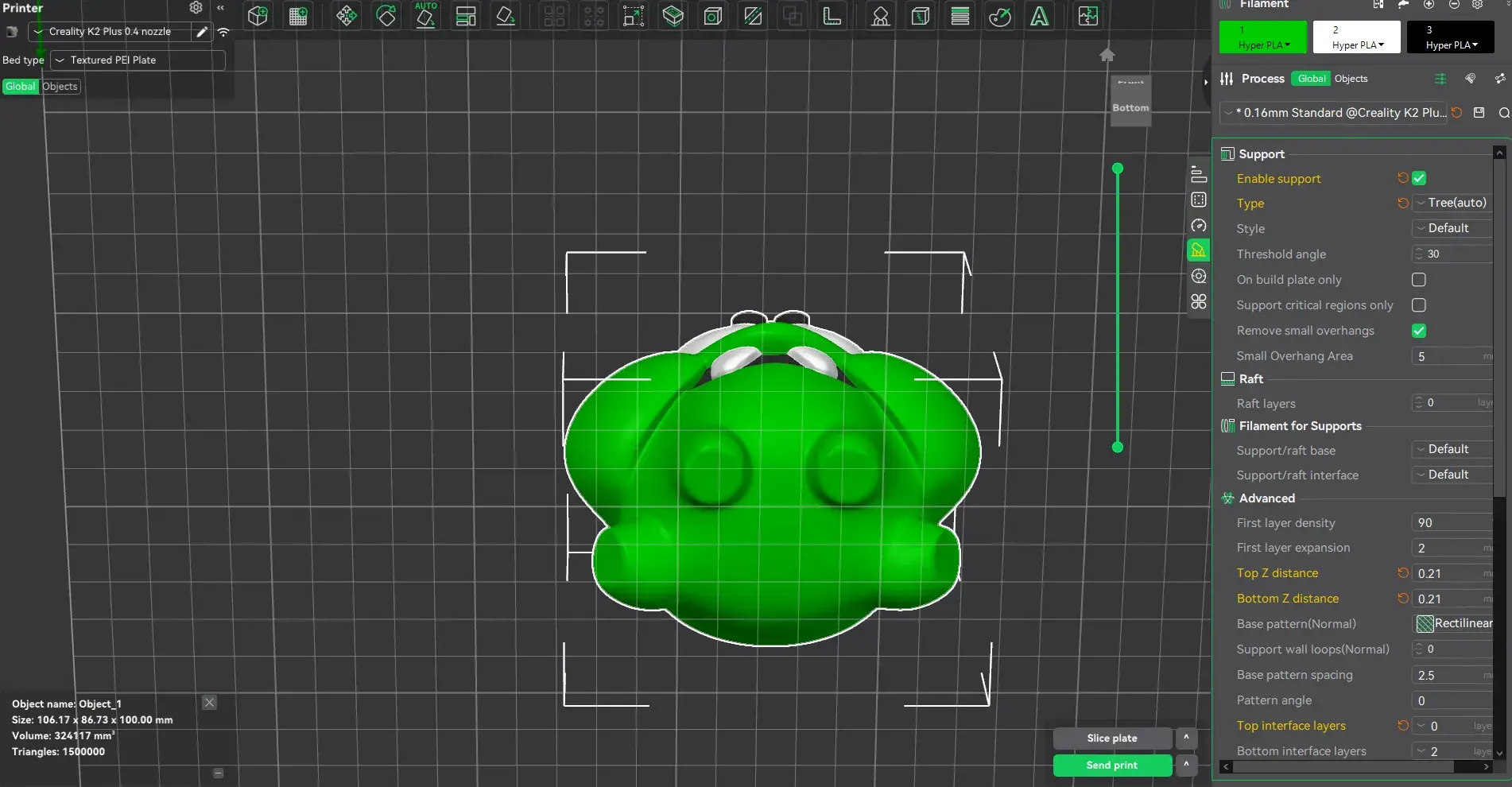Open filament 3 Hyper PLA dropdown
Viewport: 1512px width, 787px height.
(1451, 37)
